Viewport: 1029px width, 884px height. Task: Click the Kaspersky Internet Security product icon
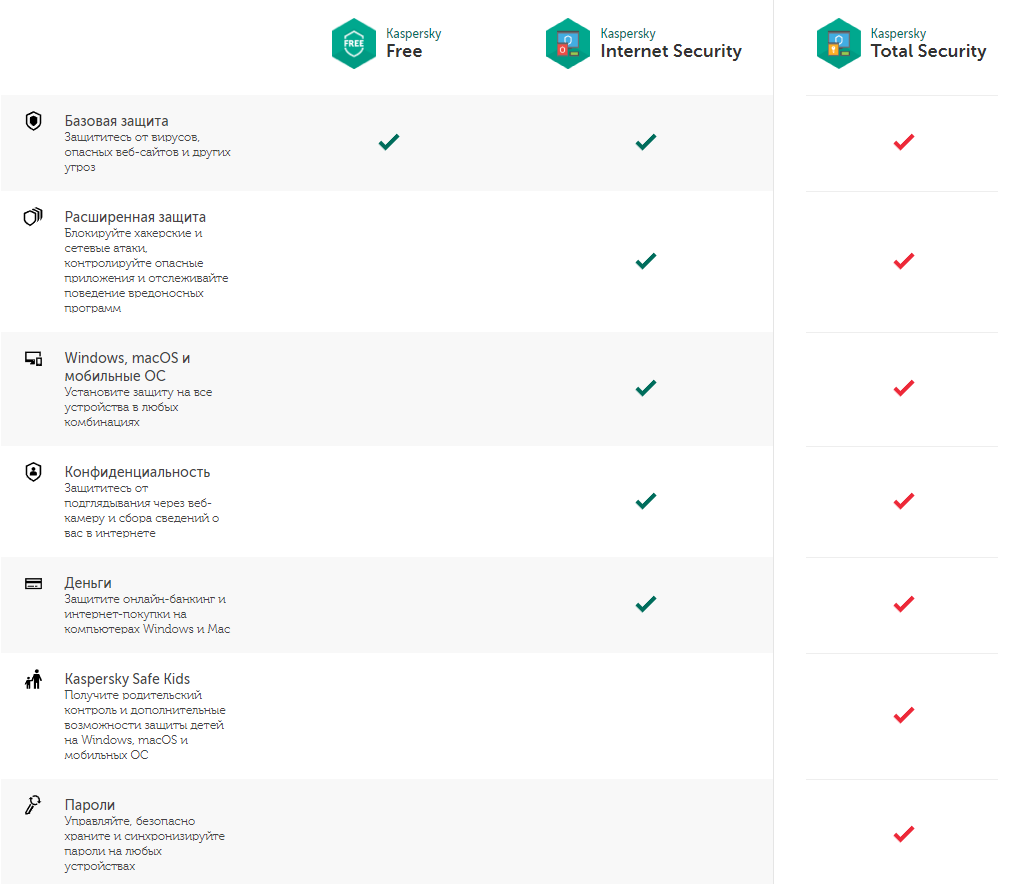point(568,43)
